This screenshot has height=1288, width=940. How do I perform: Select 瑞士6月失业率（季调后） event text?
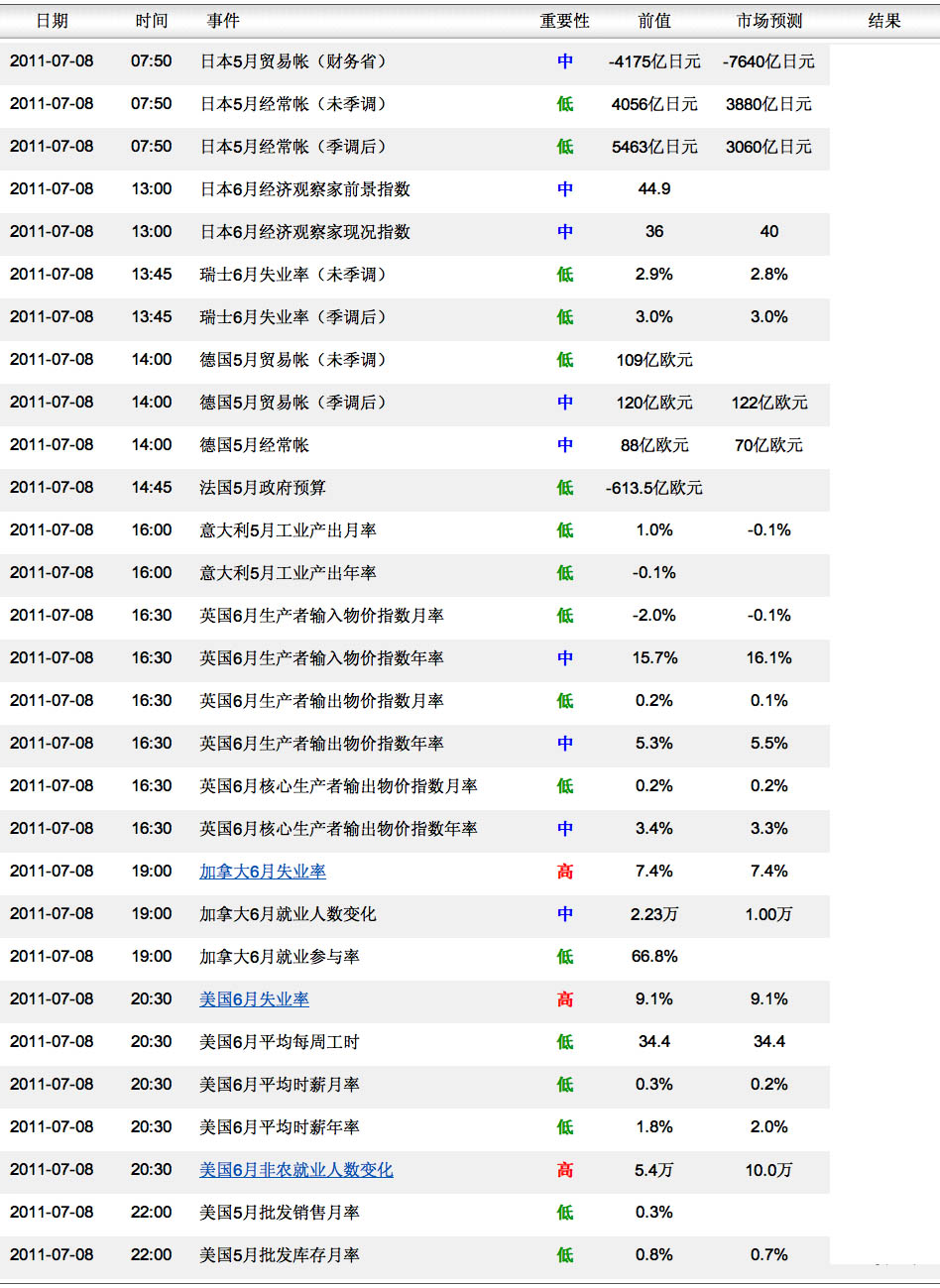297,317
